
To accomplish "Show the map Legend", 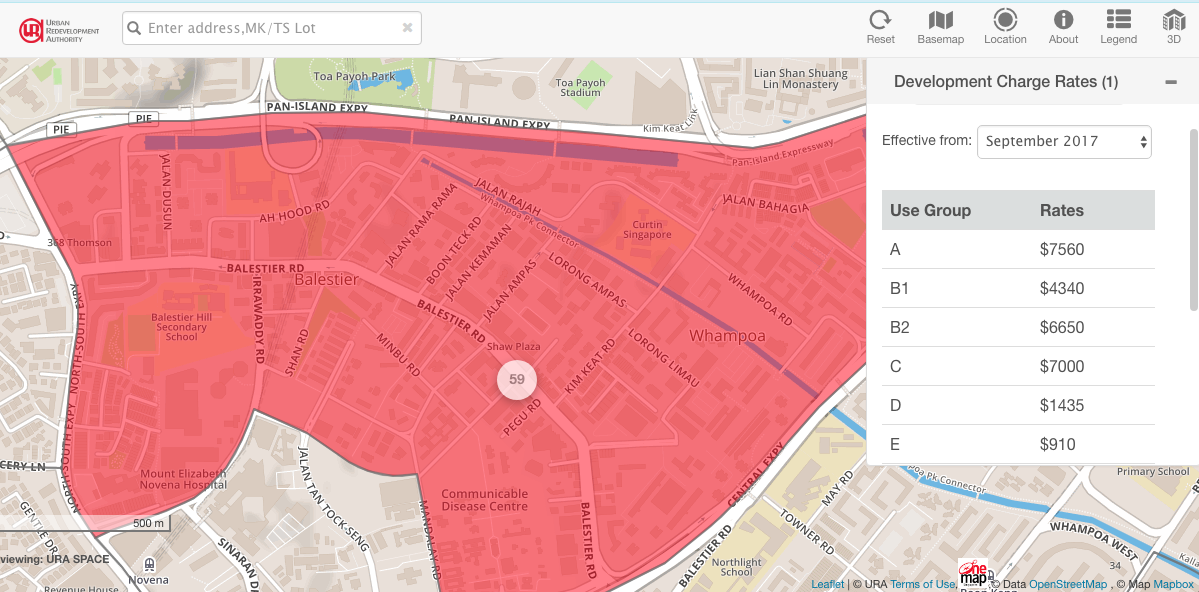I will [1118, 27].
